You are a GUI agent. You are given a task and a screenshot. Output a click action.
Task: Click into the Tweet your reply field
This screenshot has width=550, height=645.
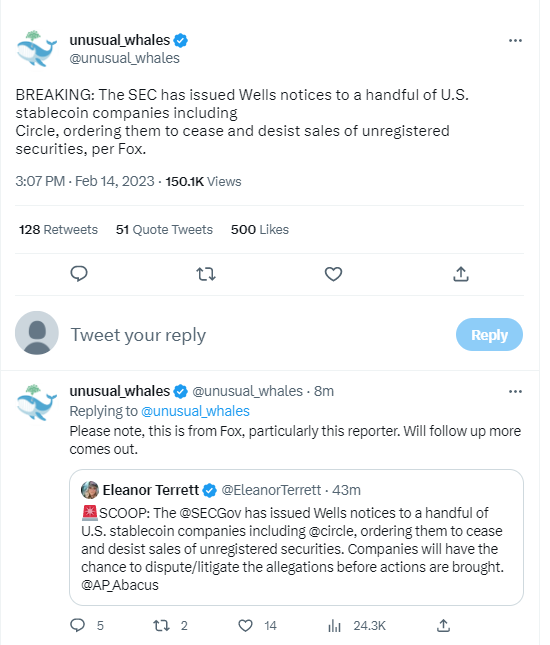pos(255,335)
